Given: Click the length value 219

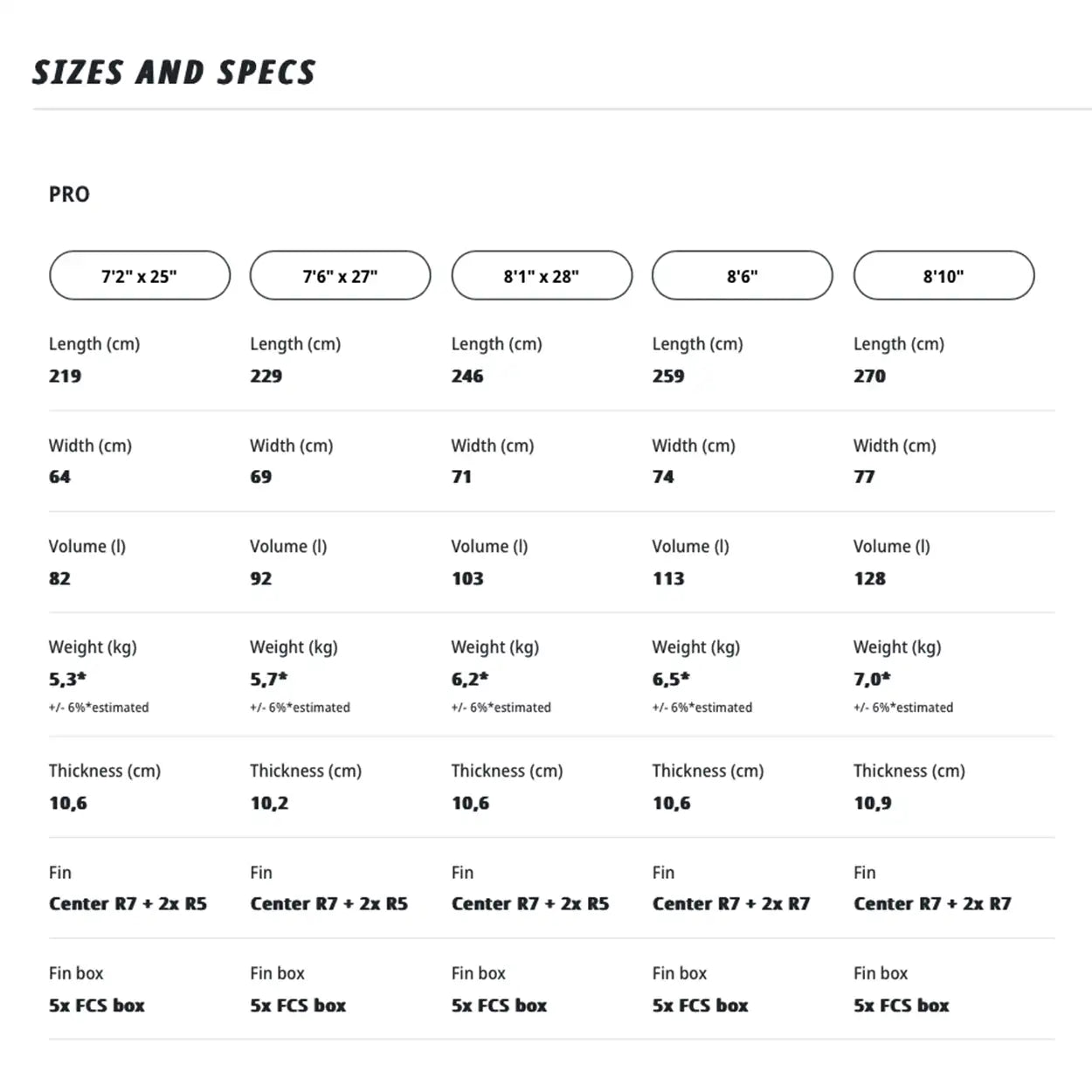Looking at the screenshot, I should pos(66,377).
